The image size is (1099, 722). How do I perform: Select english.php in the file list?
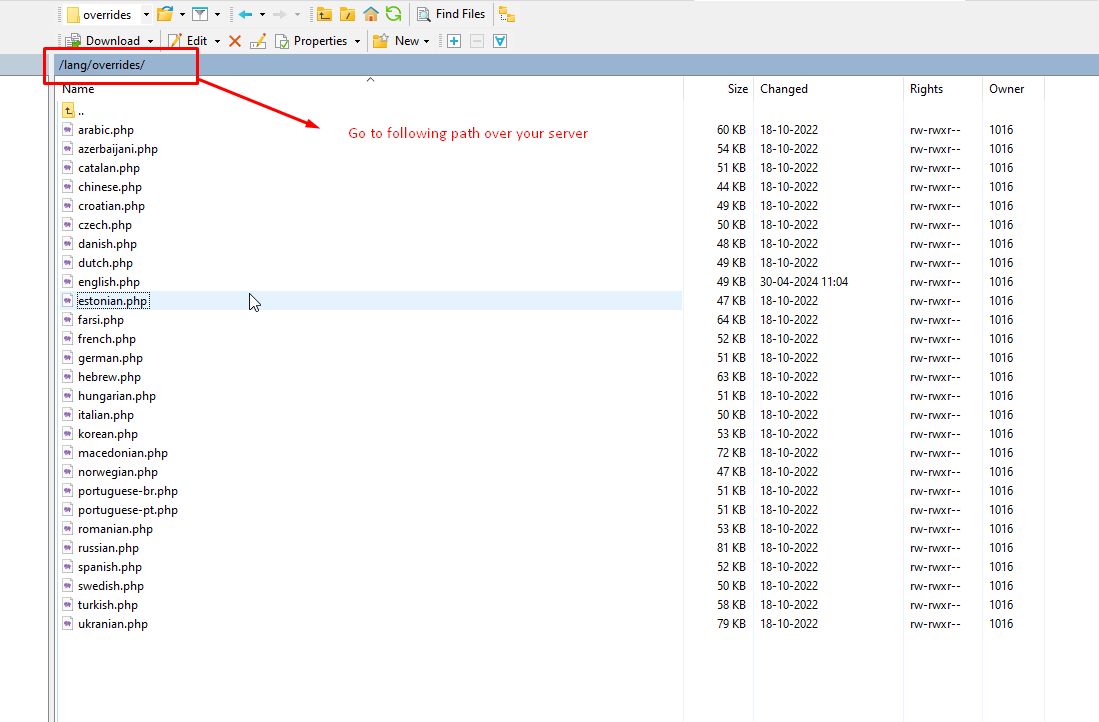click(x=109, y=282)
